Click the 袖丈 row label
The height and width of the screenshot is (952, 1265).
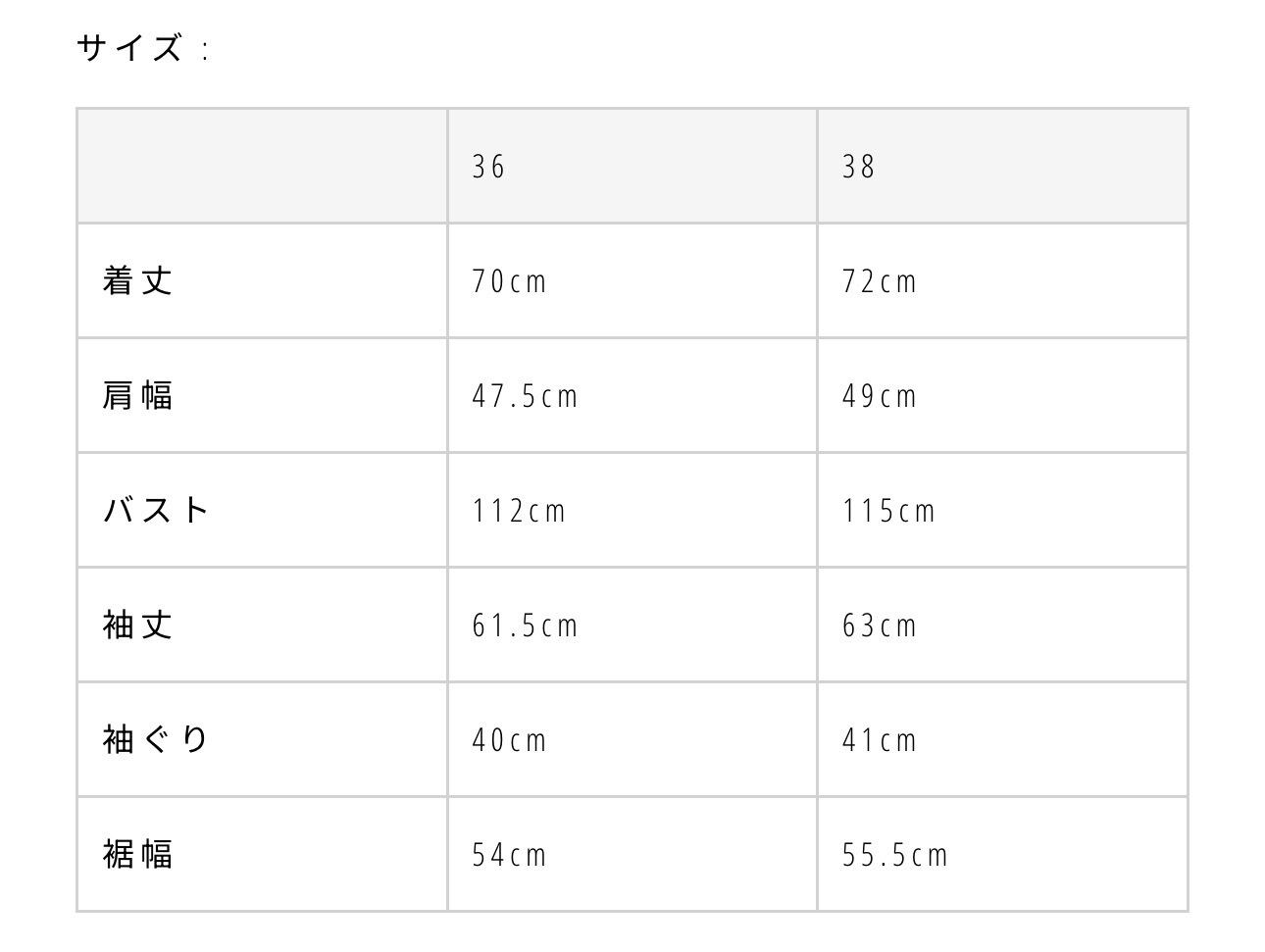(138, 626)
